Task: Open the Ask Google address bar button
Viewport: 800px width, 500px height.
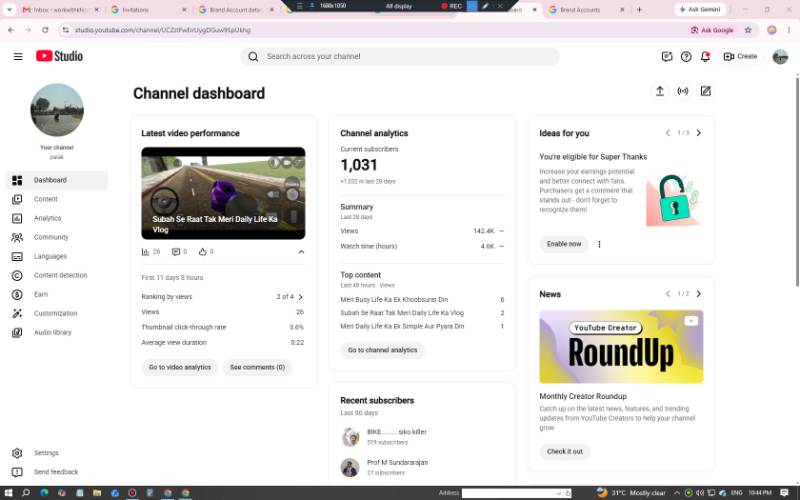Action: click(712, 30)
